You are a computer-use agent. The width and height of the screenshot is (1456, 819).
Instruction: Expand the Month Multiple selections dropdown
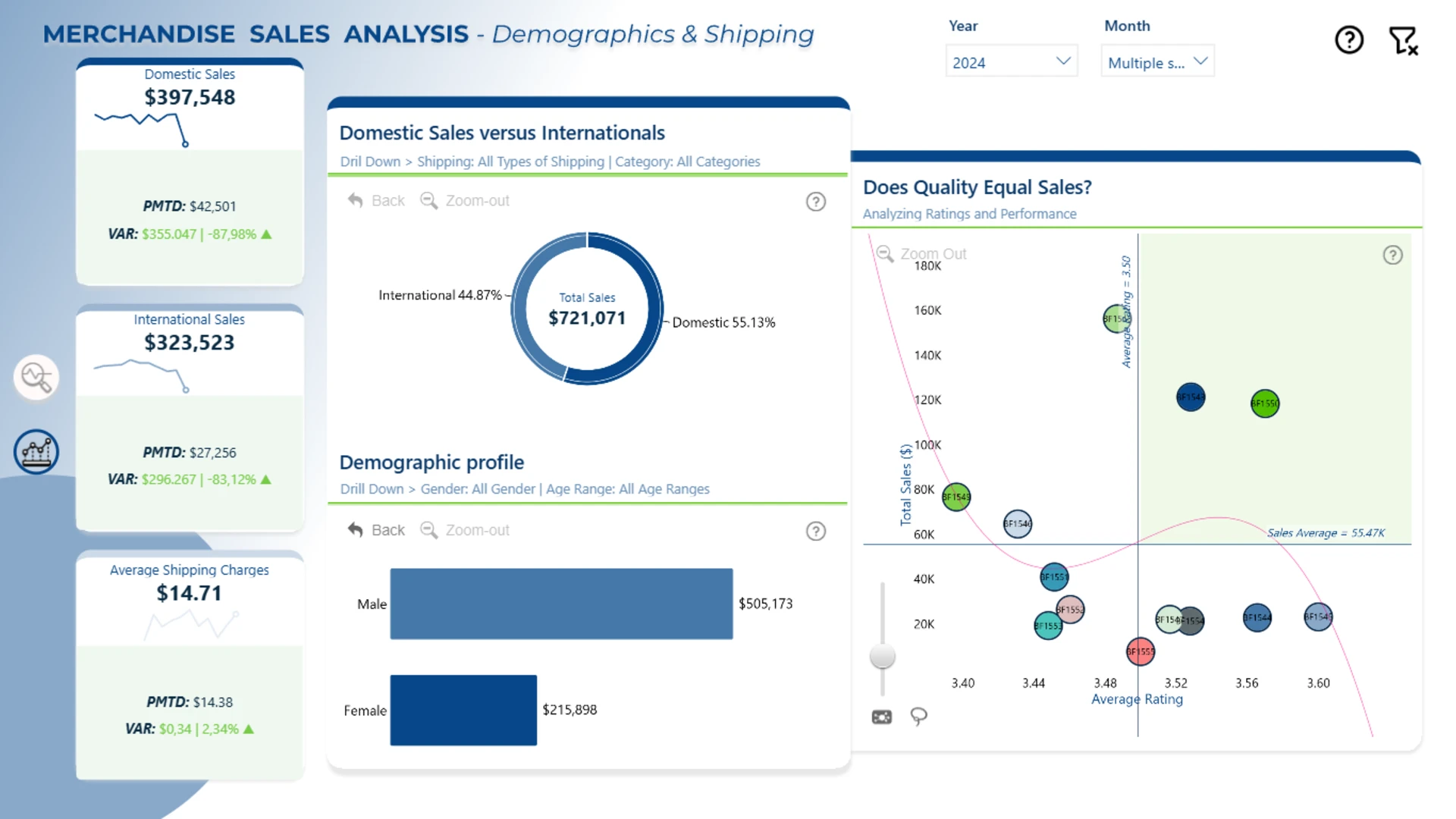pyautogui.click(x=1157, y=61)
